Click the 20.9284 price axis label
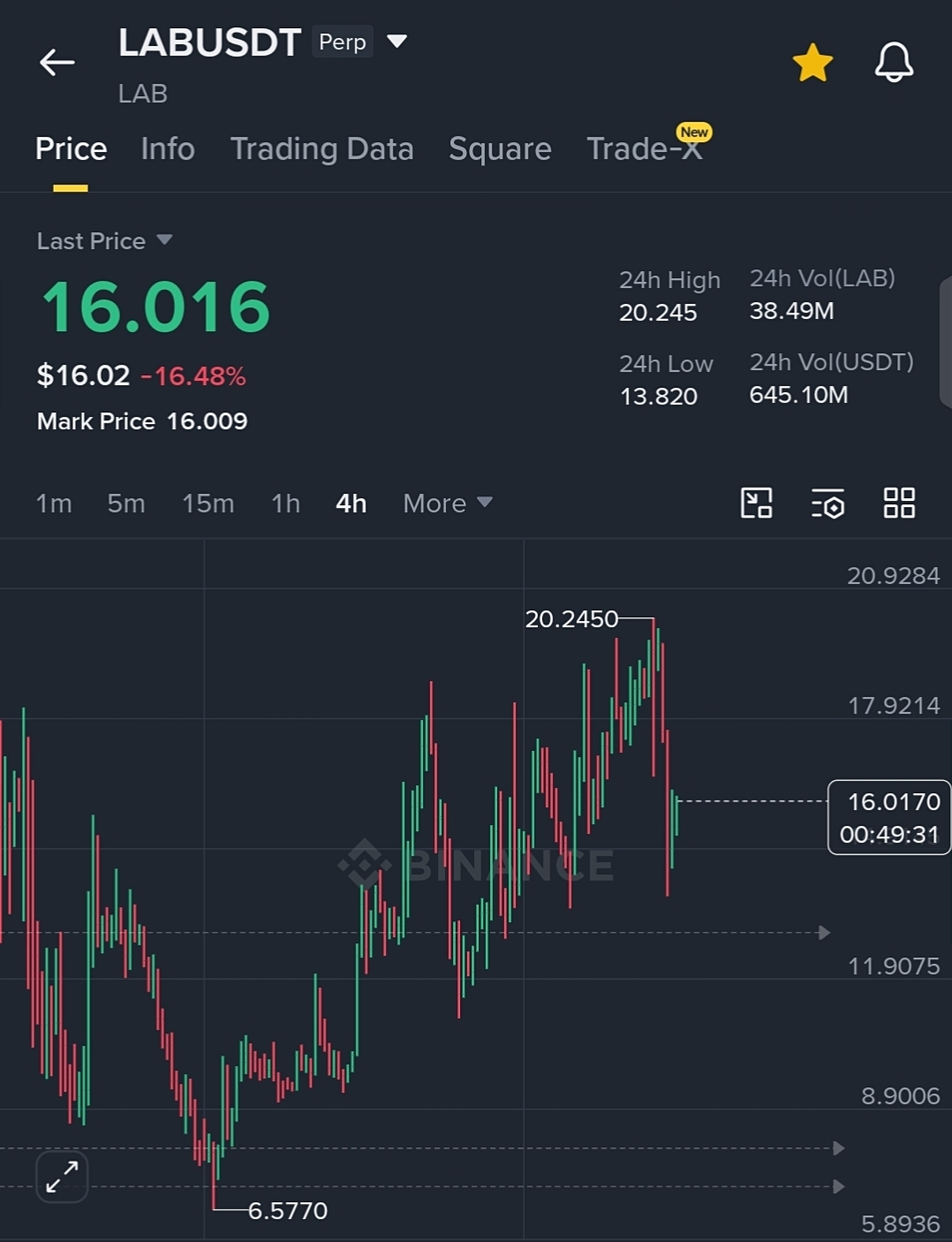The image size is (952, 1242). 893,576
